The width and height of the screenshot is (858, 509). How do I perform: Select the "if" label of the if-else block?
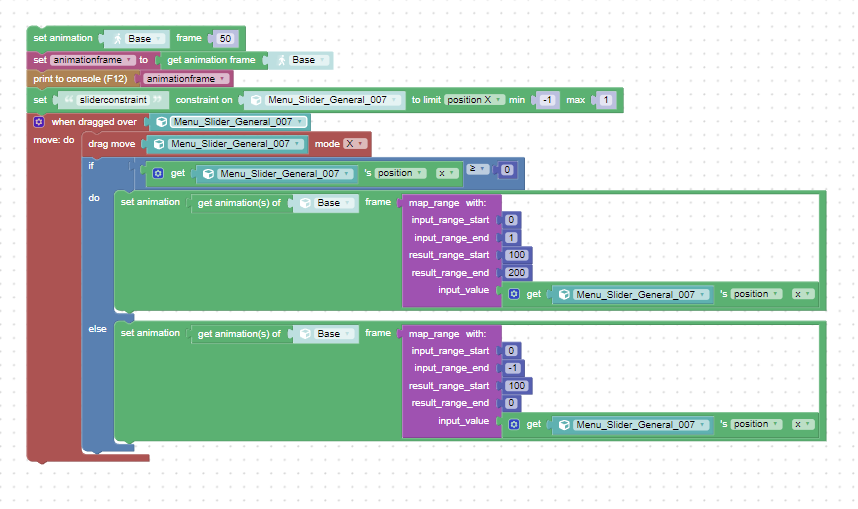(x=91, y=165)
